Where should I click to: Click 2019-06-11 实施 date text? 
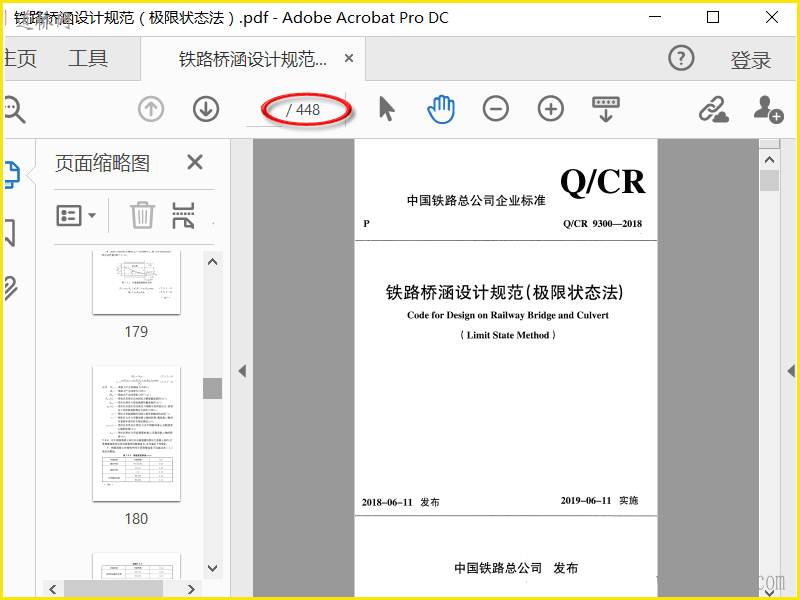[599, 501]
